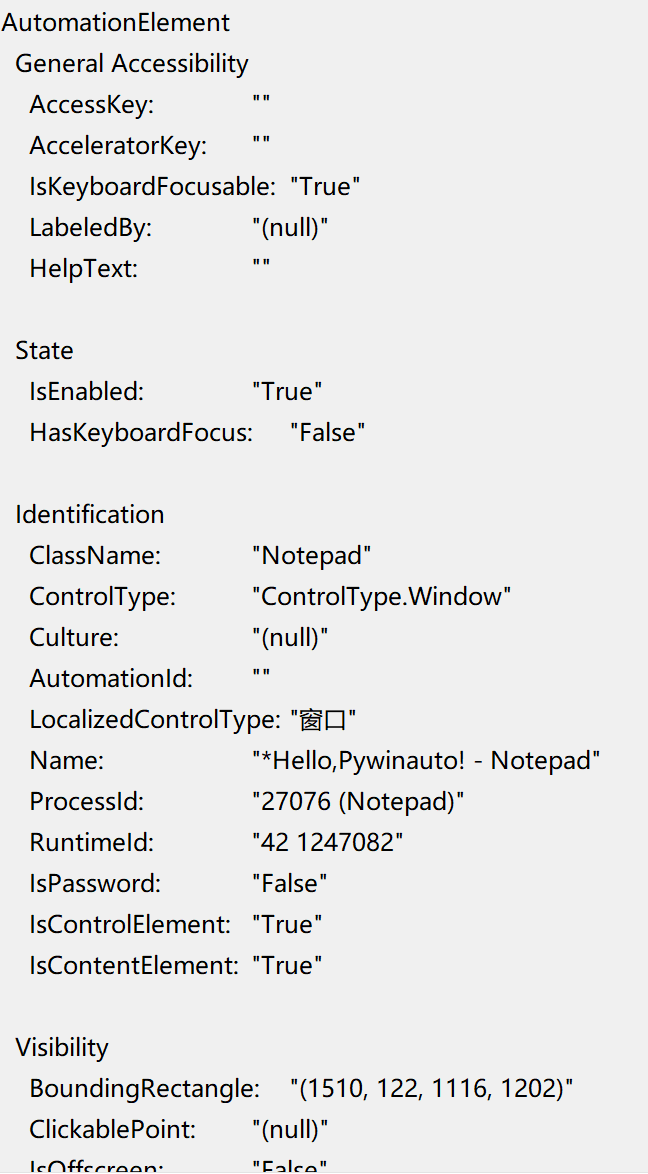Click the Visibility section heading
The height and width of the screenshot is (1174, 648).
pos(62,1047)
